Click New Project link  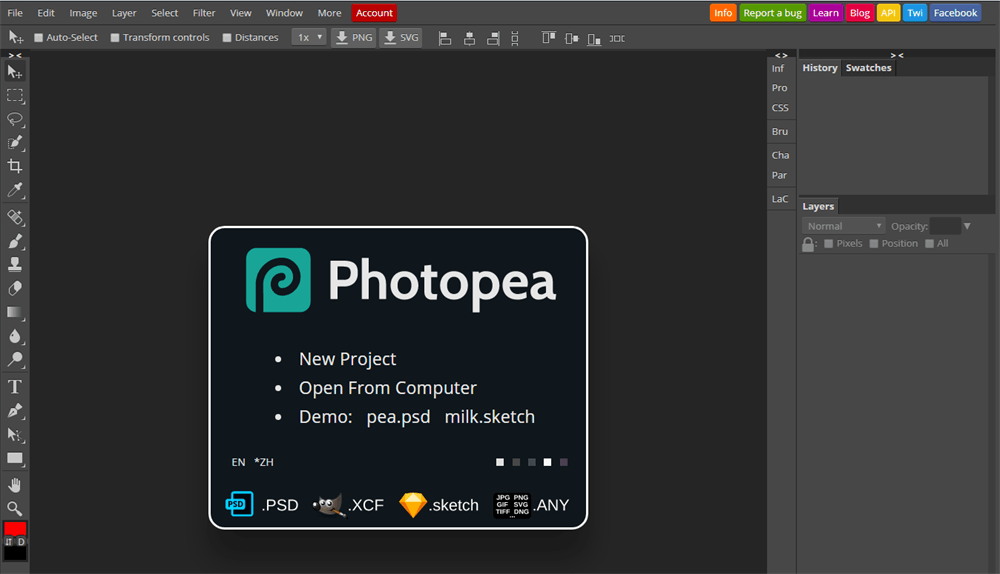pyautogui.click(x=348, y=359)
